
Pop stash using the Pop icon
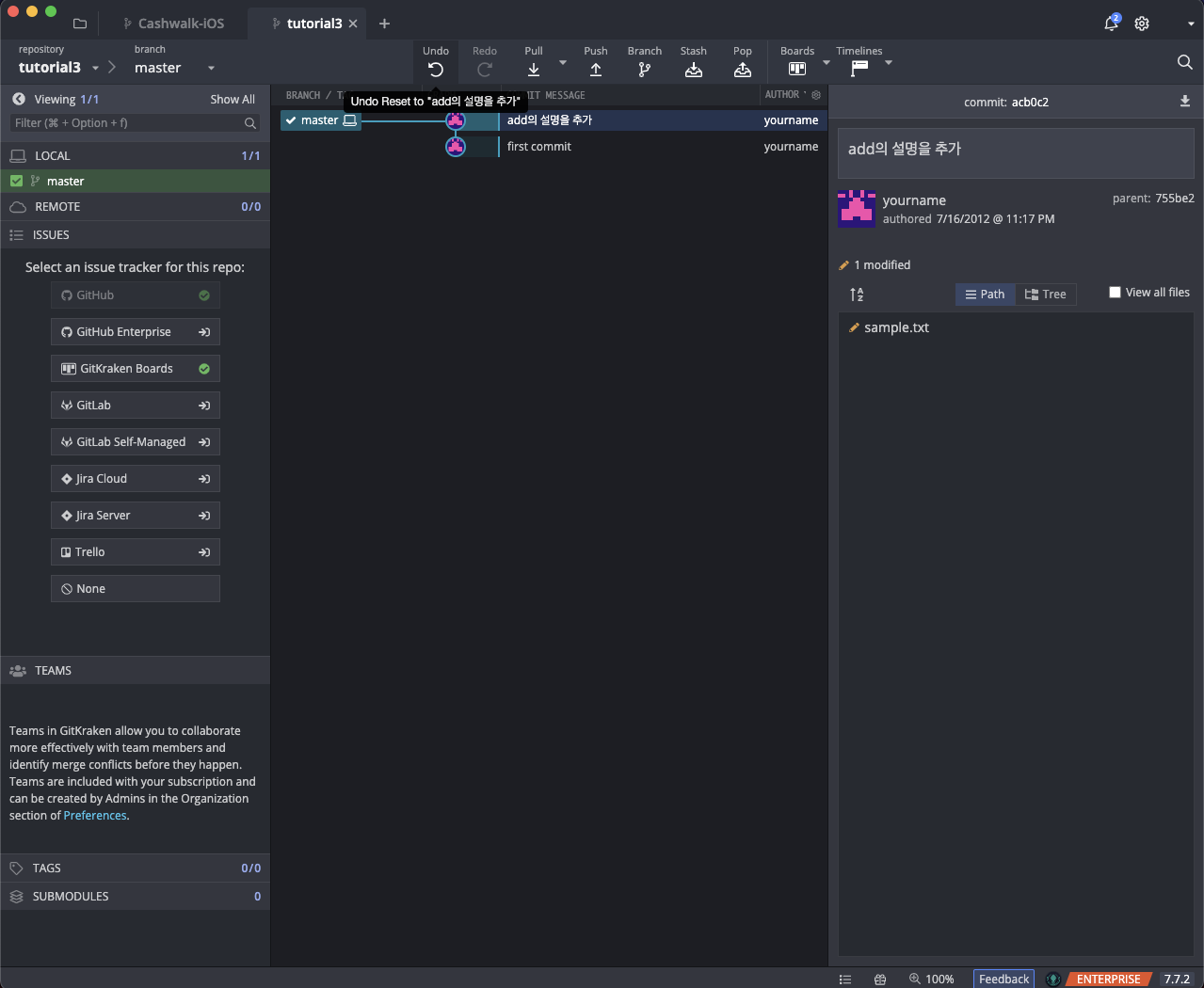pos(743,70)
